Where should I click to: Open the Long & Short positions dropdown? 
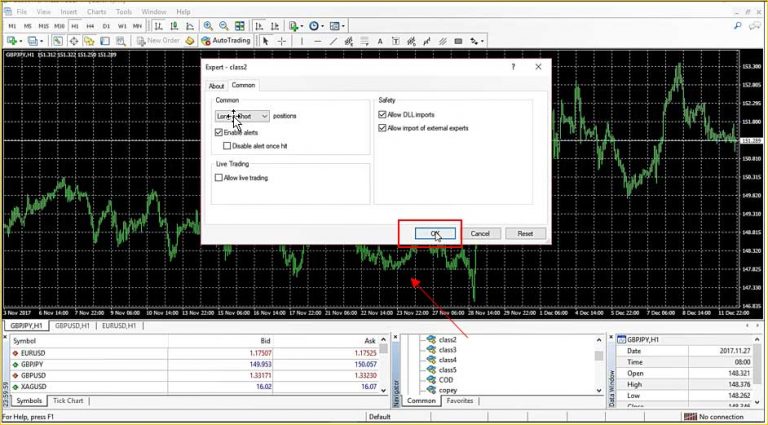point(242,116)
